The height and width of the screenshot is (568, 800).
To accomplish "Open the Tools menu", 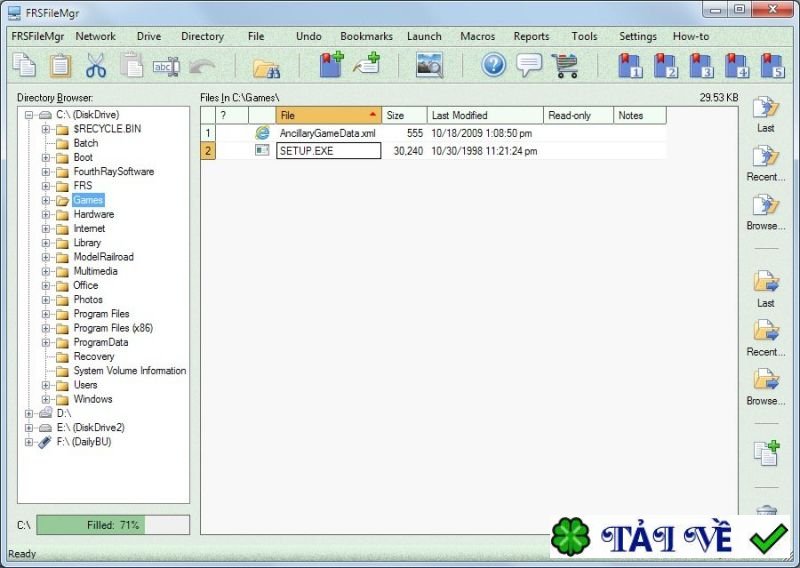I will [x=584, y=36].
